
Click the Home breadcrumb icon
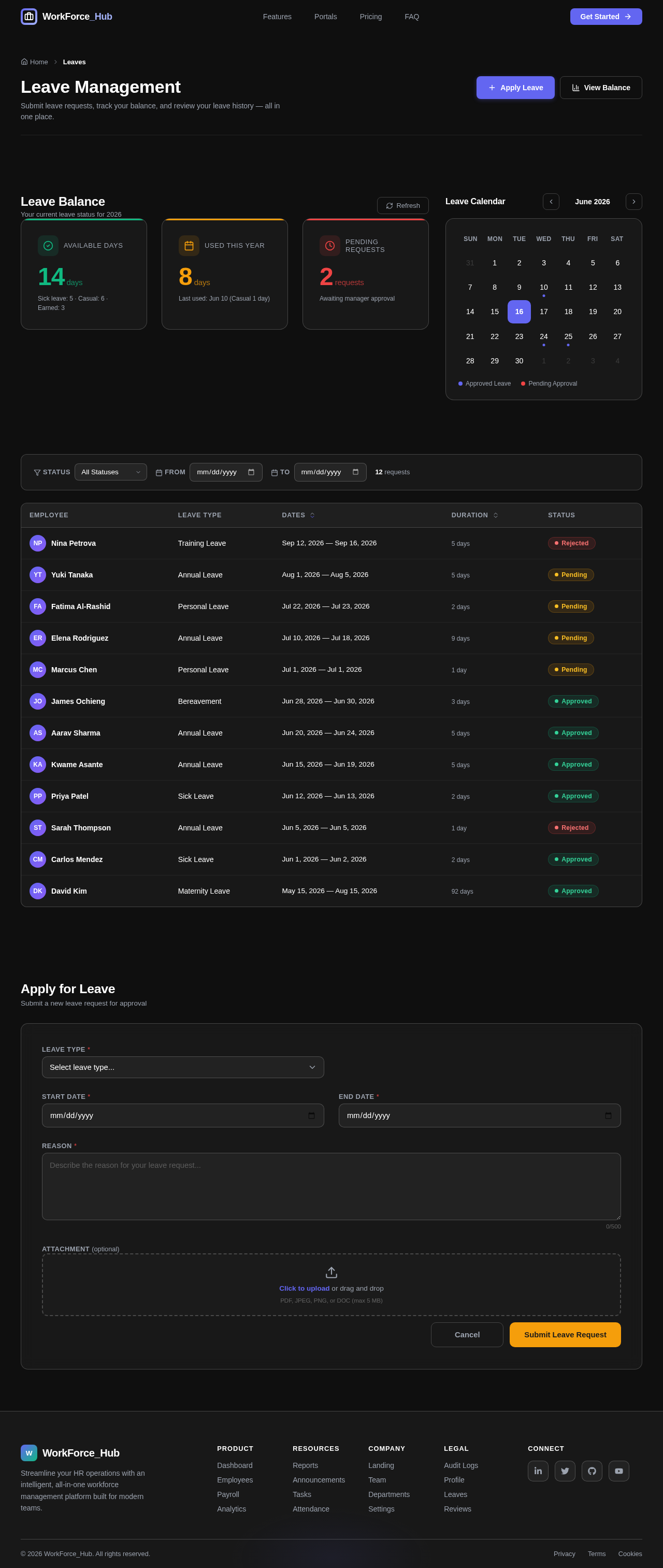tap(24, 62)
